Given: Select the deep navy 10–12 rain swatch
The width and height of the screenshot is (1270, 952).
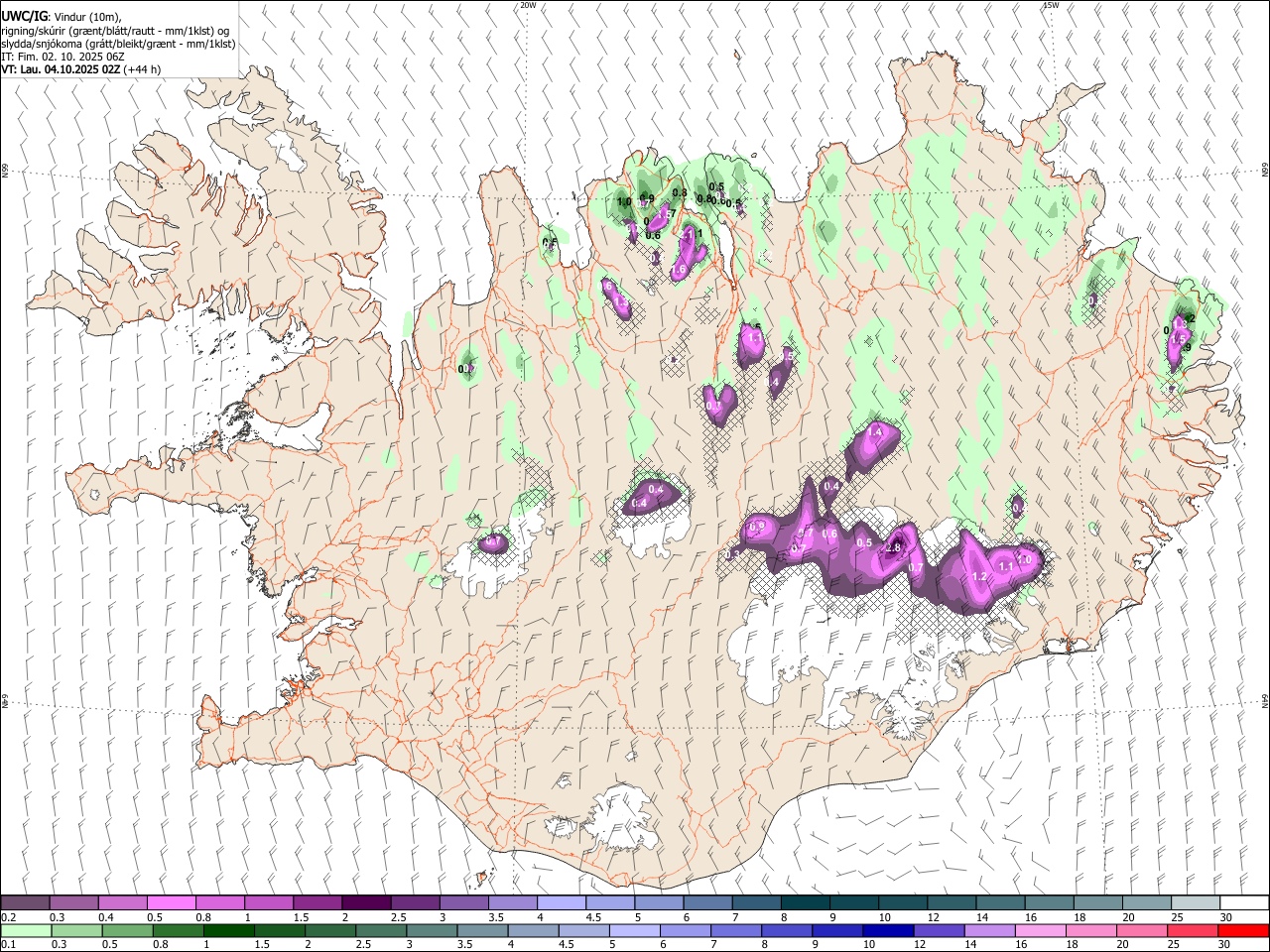Looking at the screenshot, I should click(888, 931).
